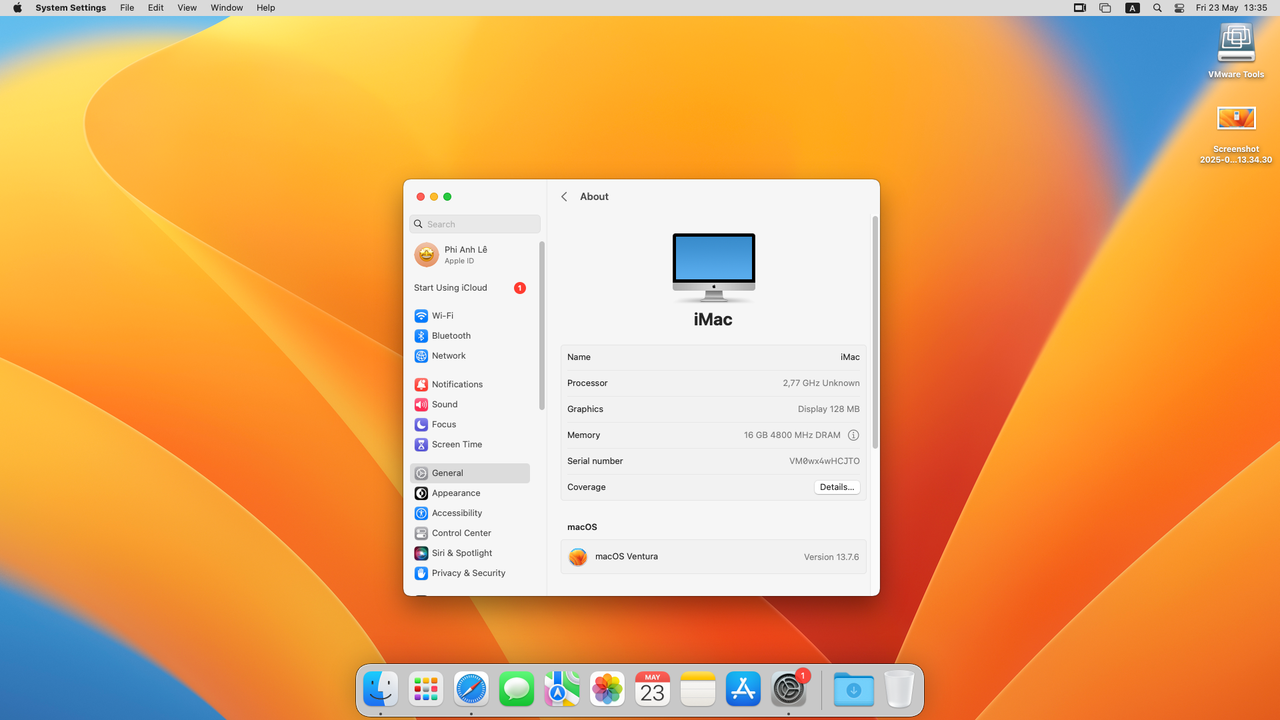This screenshot has width=1280, height=720.
Task: Open Phi Anh Lê Apple ID
Action: 472,255
